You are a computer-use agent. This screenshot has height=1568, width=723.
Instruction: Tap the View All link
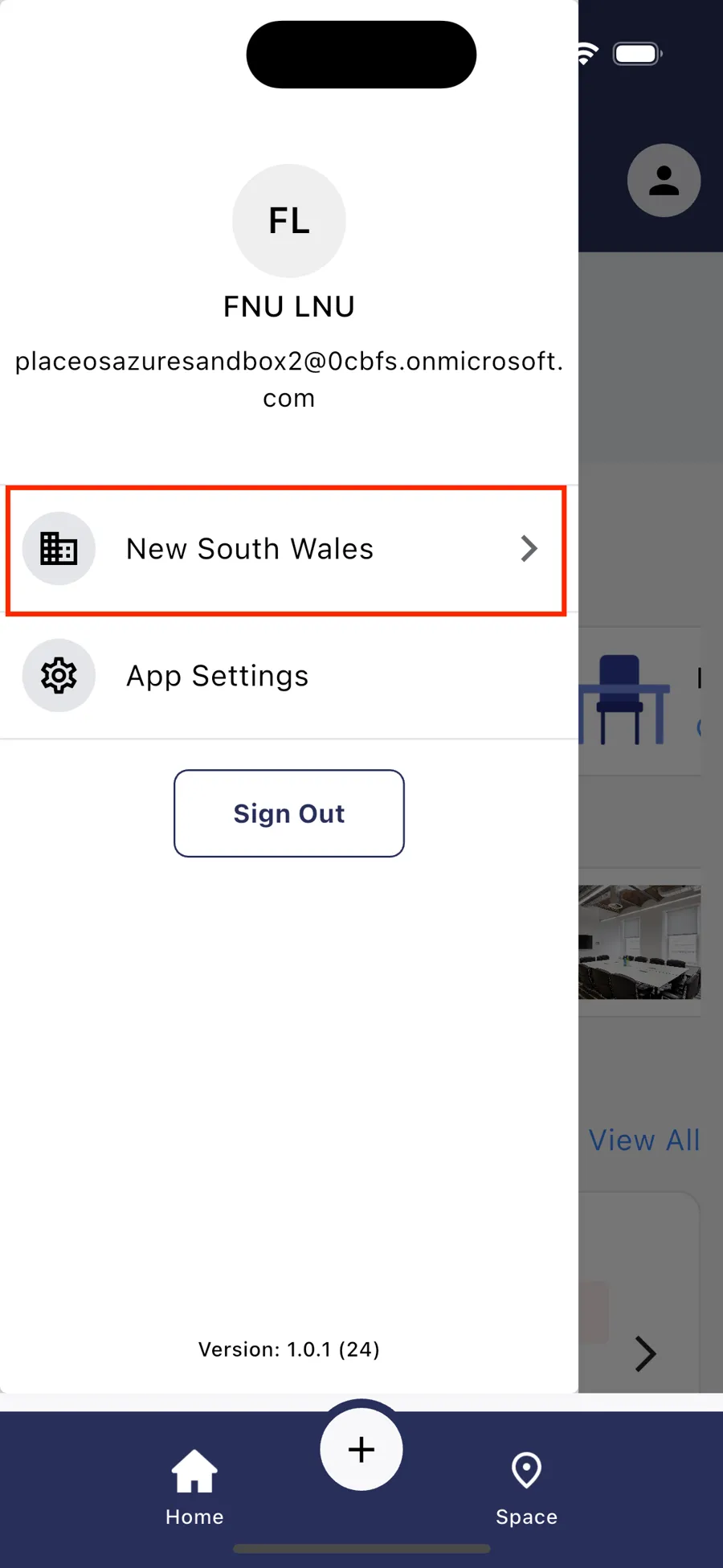click(x=644, y=1140)
